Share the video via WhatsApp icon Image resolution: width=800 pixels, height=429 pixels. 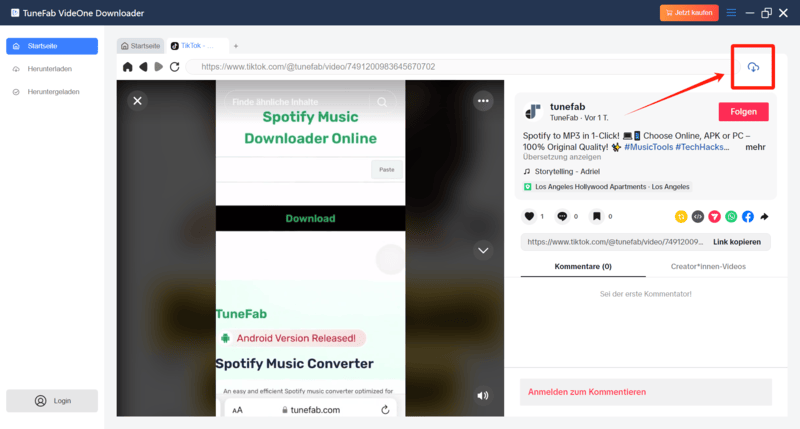click(731, 216)
